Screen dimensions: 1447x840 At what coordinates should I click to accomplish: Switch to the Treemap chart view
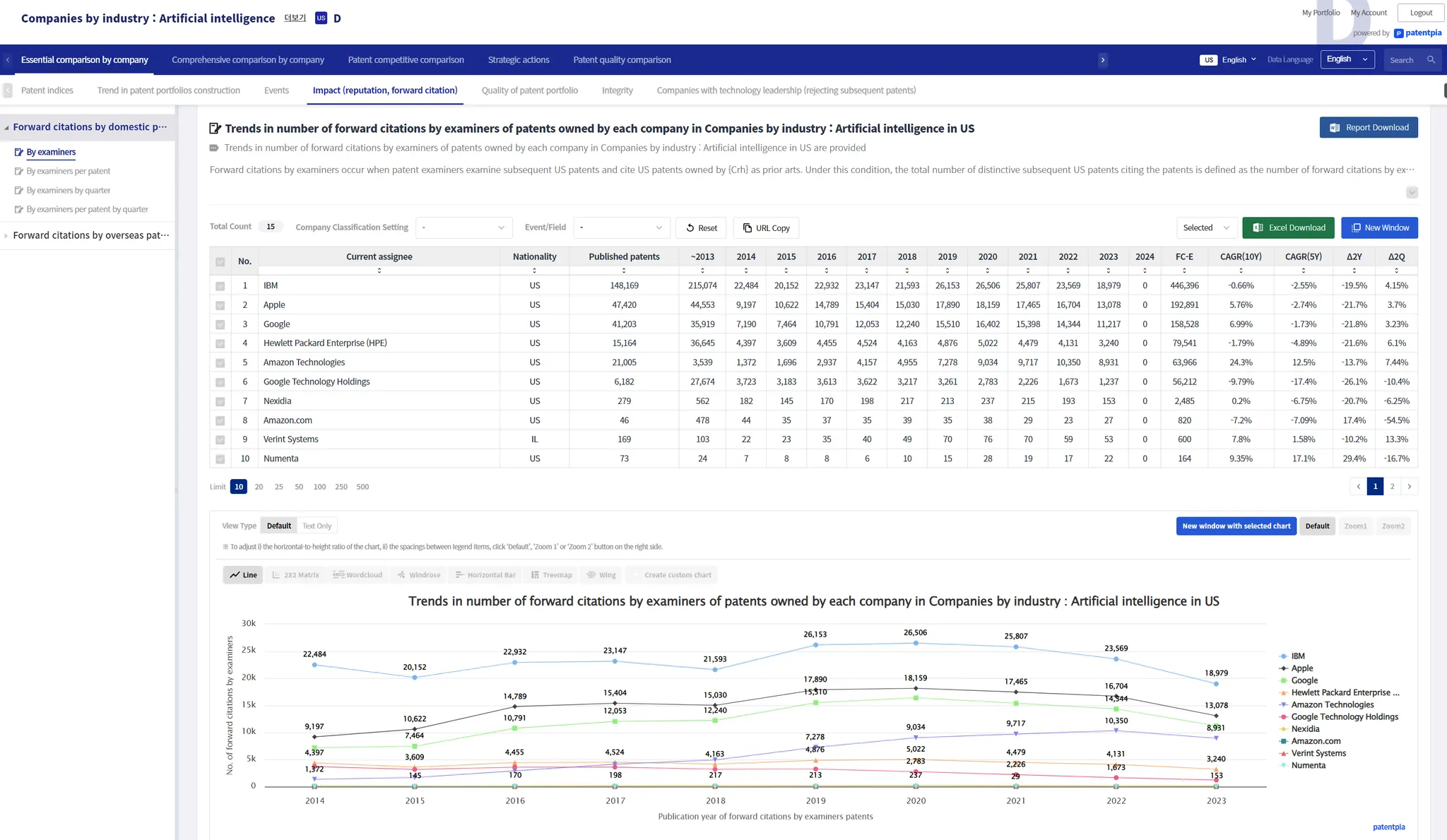551,575
